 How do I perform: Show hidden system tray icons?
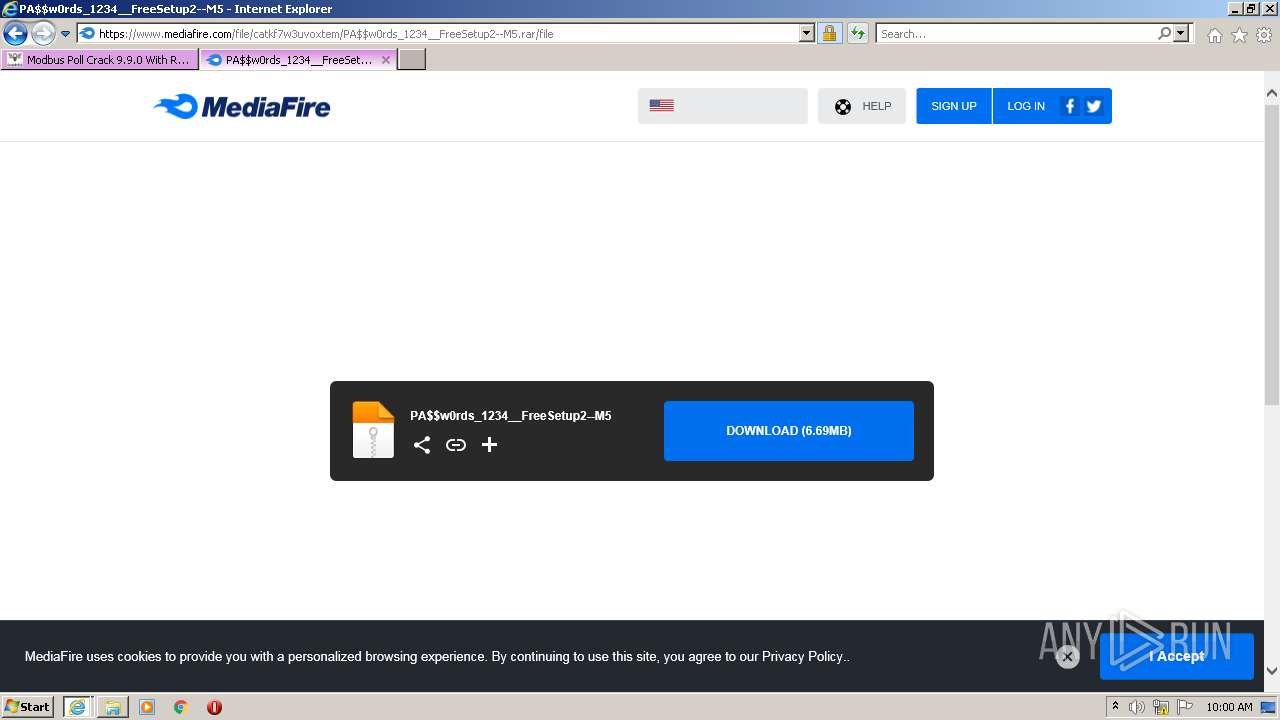[x=1115, y=707]
